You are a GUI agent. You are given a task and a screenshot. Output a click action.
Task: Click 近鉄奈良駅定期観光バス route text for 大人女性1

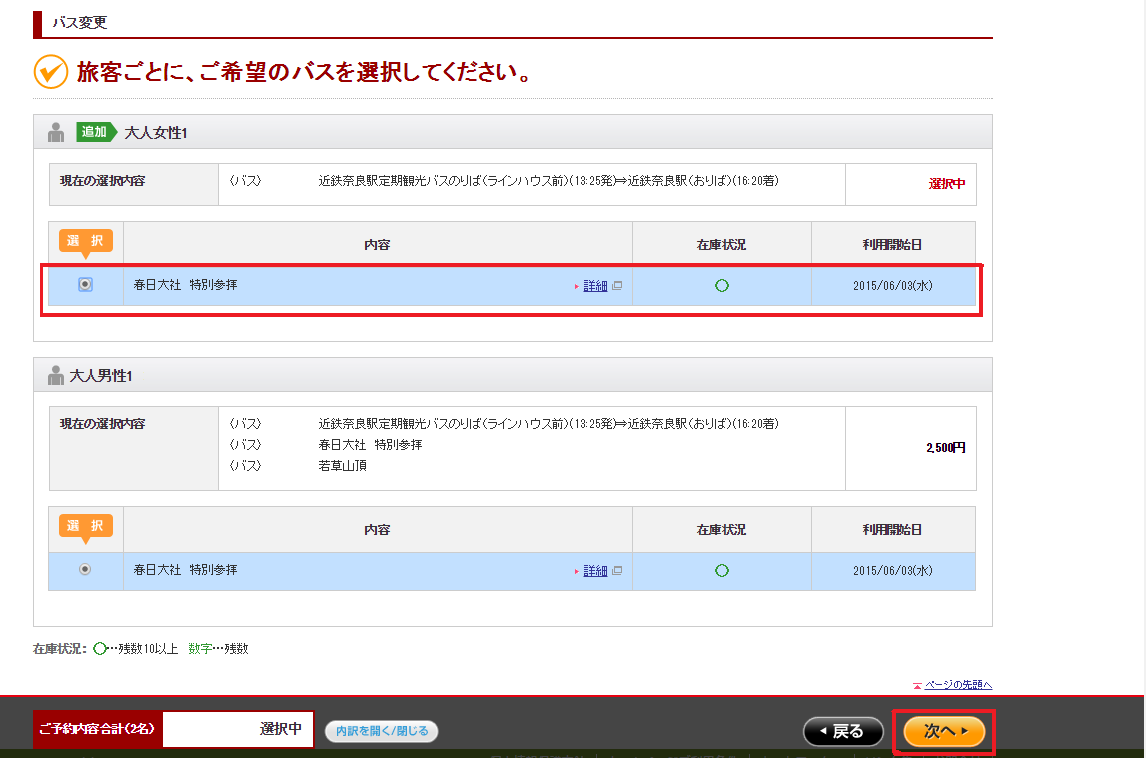[548, 181]
